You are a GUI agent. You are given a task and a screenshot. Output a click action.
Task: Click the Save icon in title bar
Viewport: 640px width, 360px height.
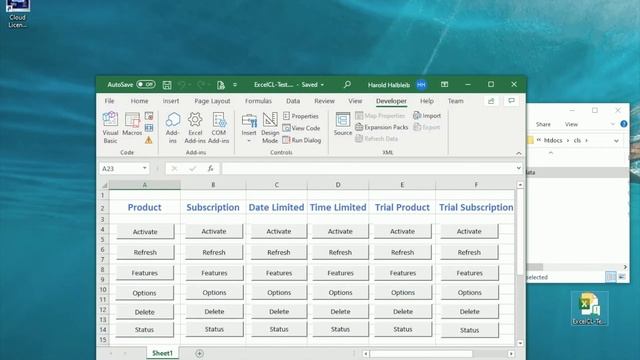(x=167, y=85)
